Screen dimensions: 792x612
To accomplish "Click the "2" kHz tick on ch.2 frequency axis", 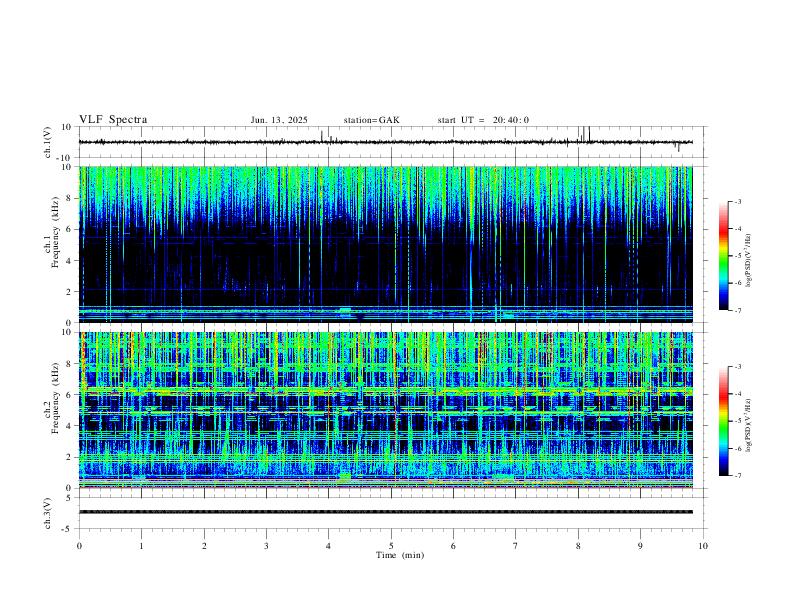I will (70, 457).
